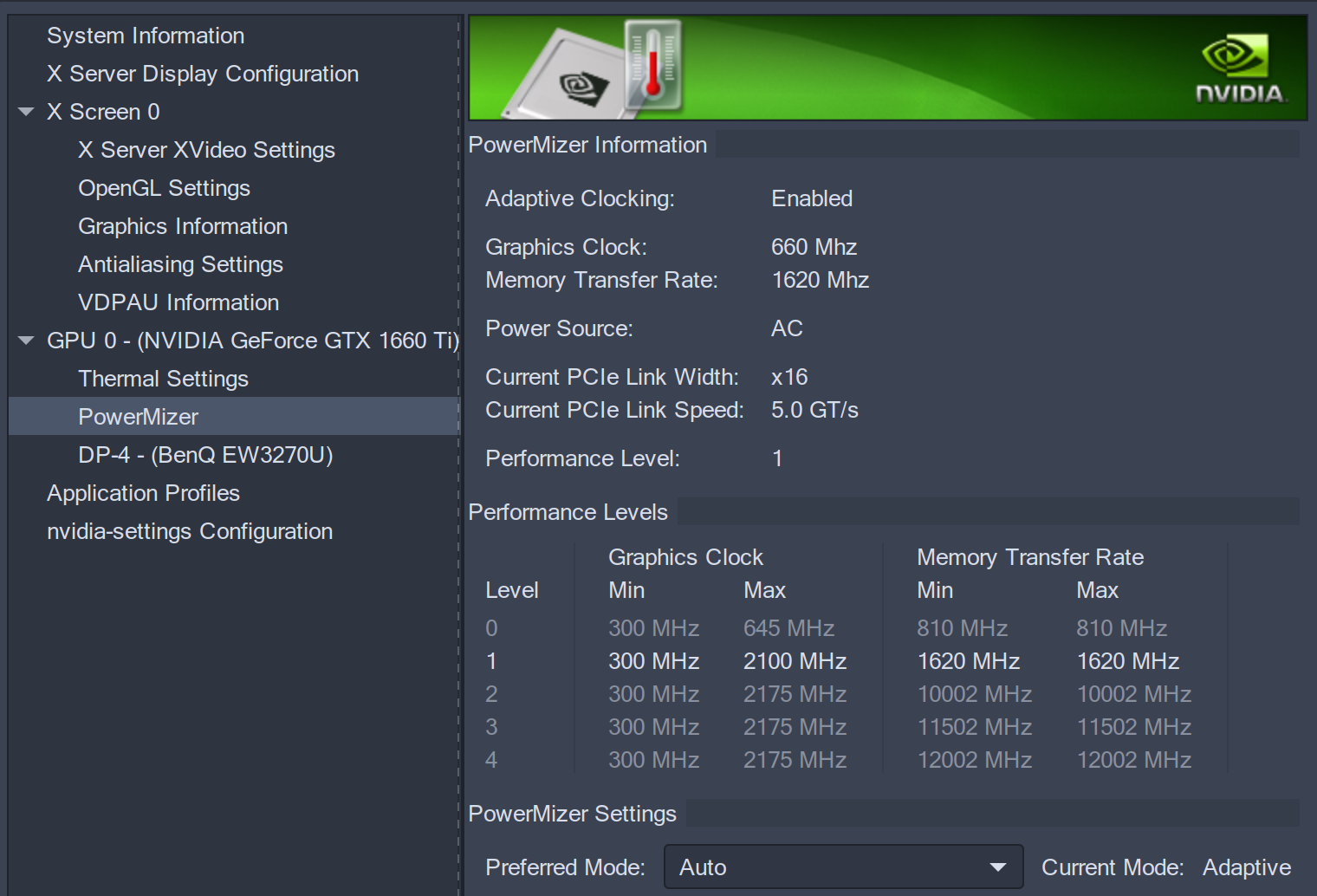The width and height of the screenshot is (1317, 896).
Task: Open X Server XVideo Settings
Action: (206, 150)
